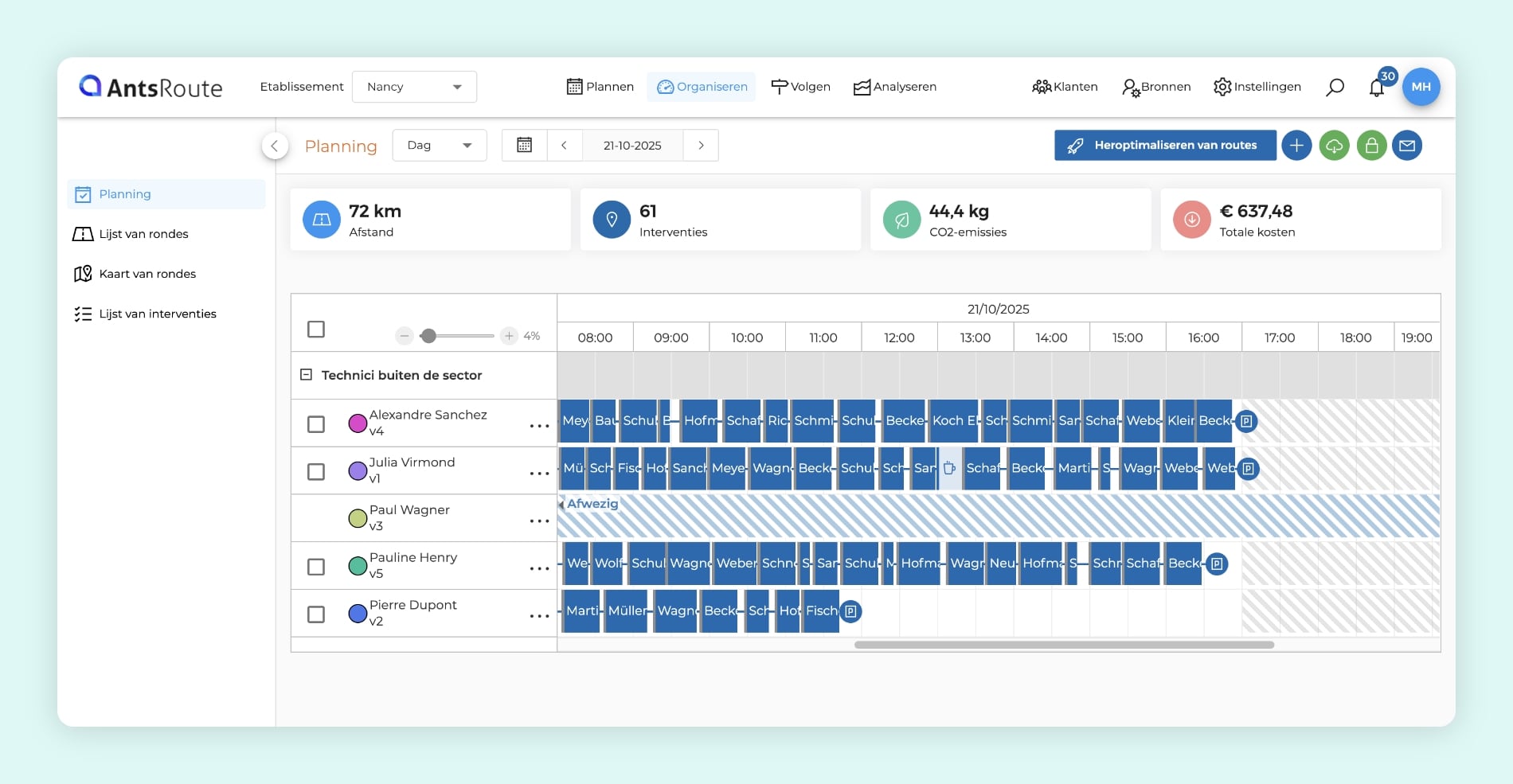
Task: Click the search magnifier icon
Action: 1335,88
